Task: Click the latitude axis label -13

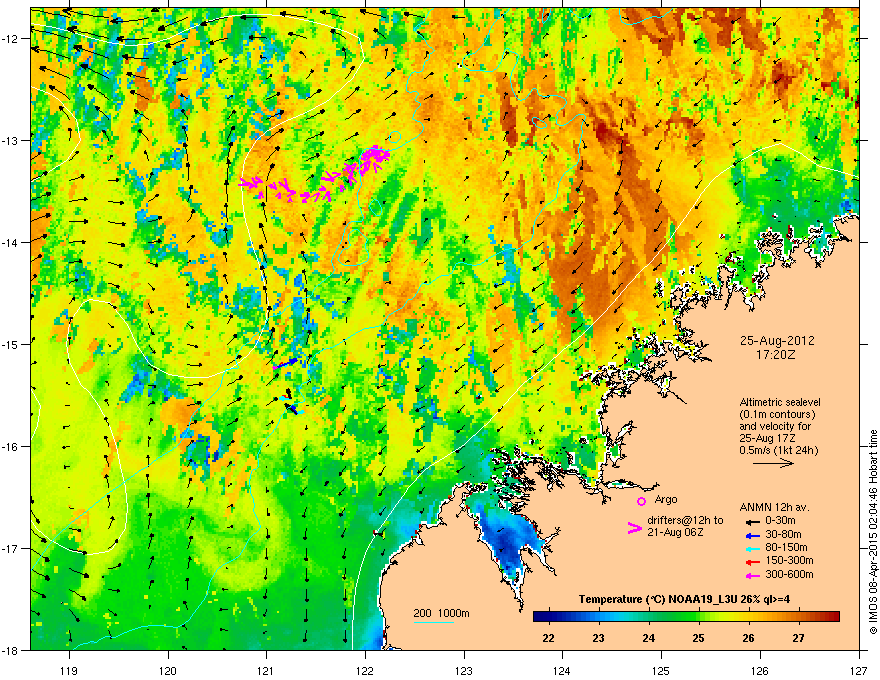Action: click(12, 140)
